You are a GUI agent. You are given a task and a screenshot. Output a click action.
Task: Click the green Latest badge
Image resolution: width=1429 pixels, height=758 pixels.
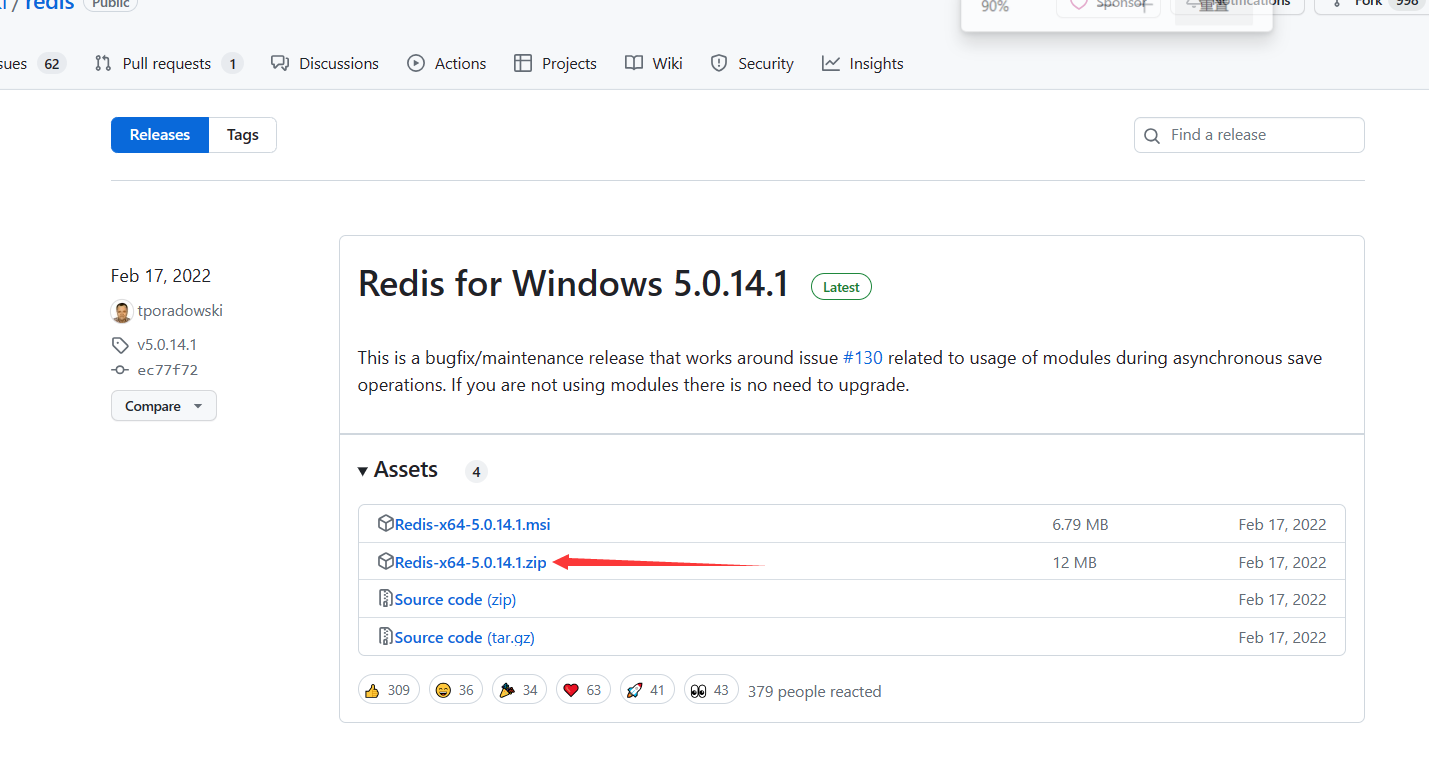click(x=841, y=287)
